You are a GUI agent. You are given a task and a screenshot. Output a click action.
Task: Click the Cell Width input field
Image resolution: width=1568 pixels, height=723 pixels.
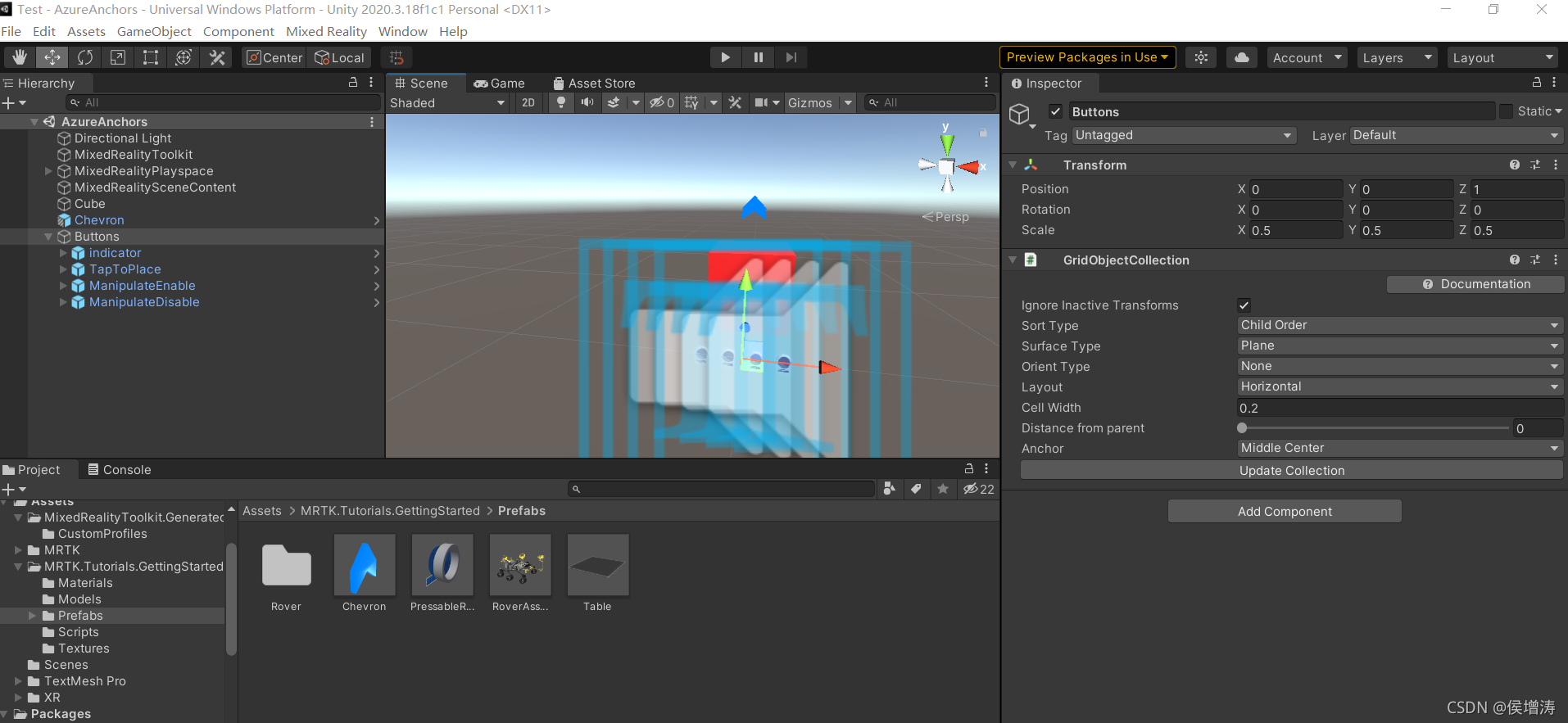(1399, 408)
